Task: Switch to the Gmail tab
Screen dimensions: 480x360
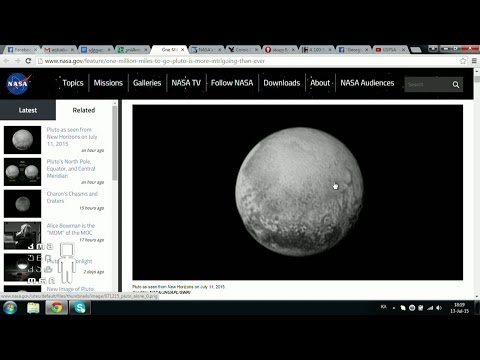Action: (59, 50)
